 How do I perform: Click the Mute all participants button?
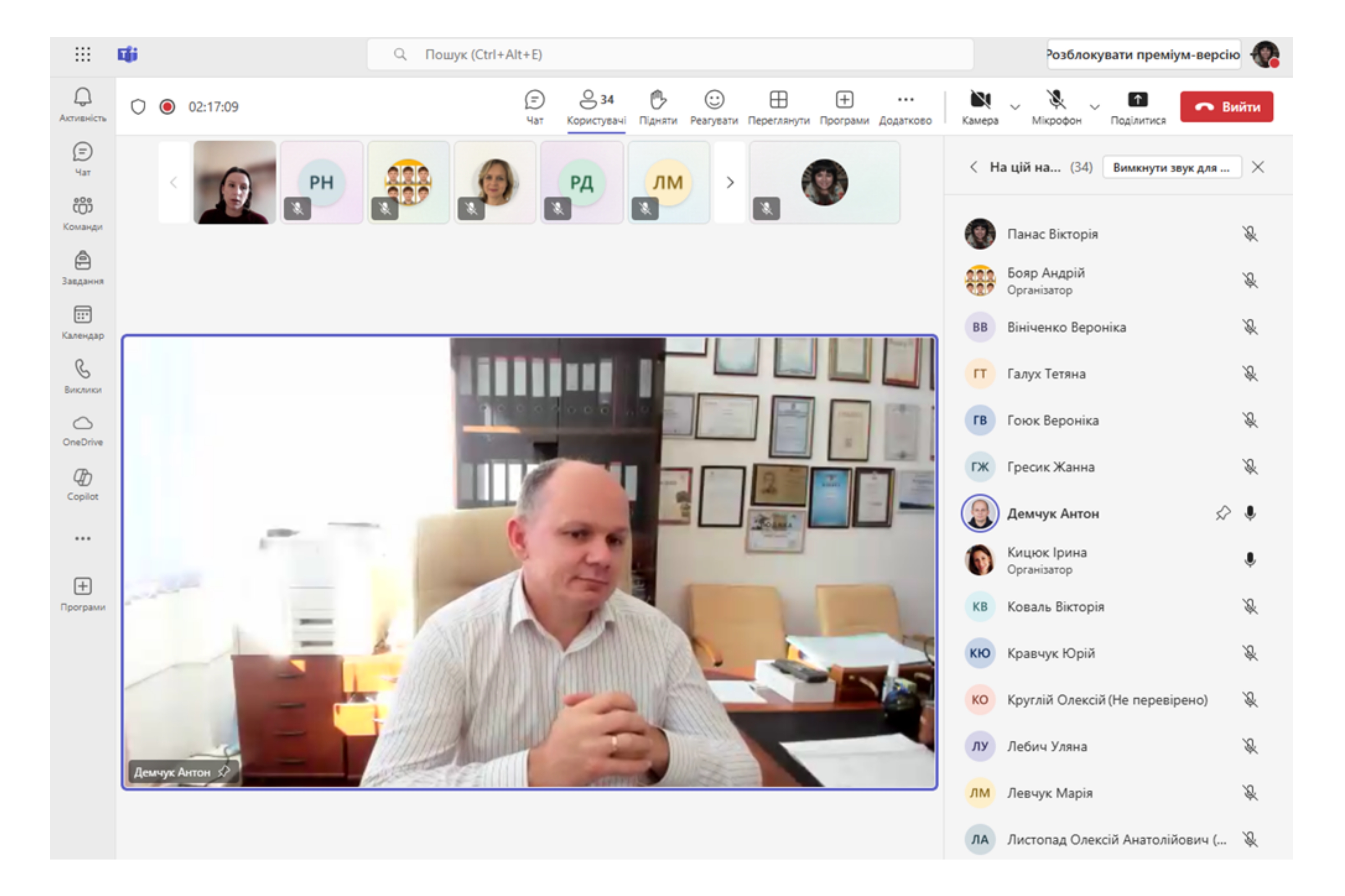pyautogui.click(x=1171, y=167)
